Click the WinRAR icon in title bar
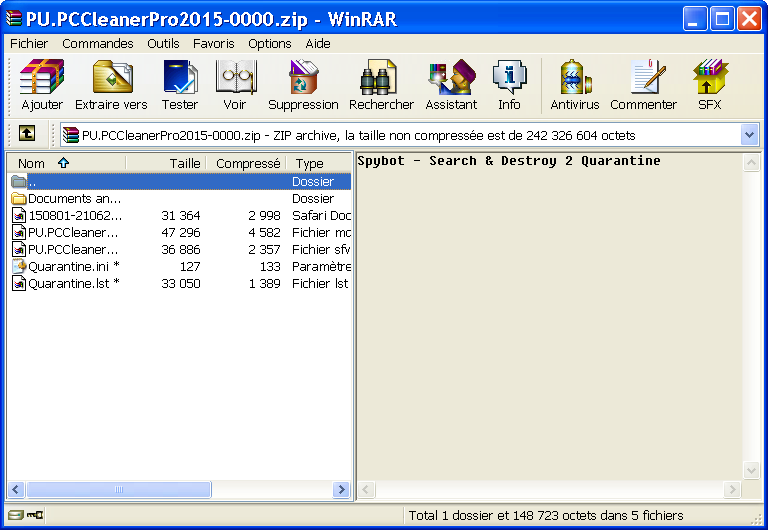The width and height of the screenshot is (768, 530). click(14, 19)
